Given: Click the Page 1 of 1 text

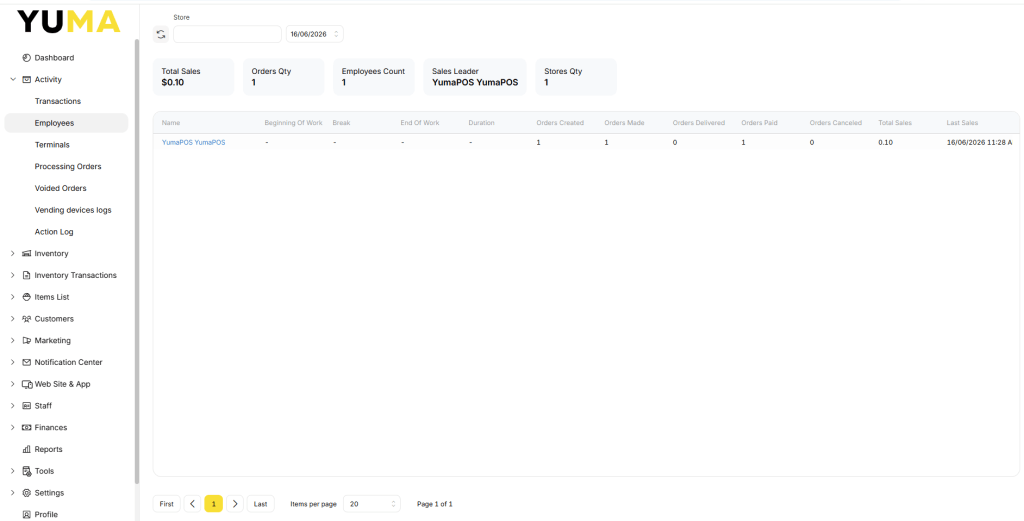Looking at the screenshot, I should (x=435, y=504).
